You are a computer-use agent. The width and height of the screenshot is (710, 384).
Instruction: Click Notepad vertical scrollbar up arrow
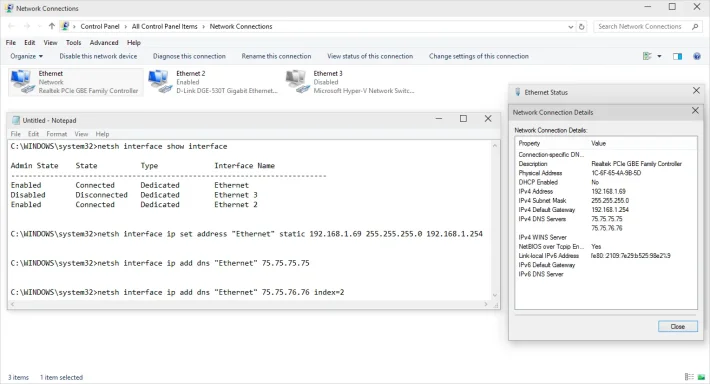[494, 145]
